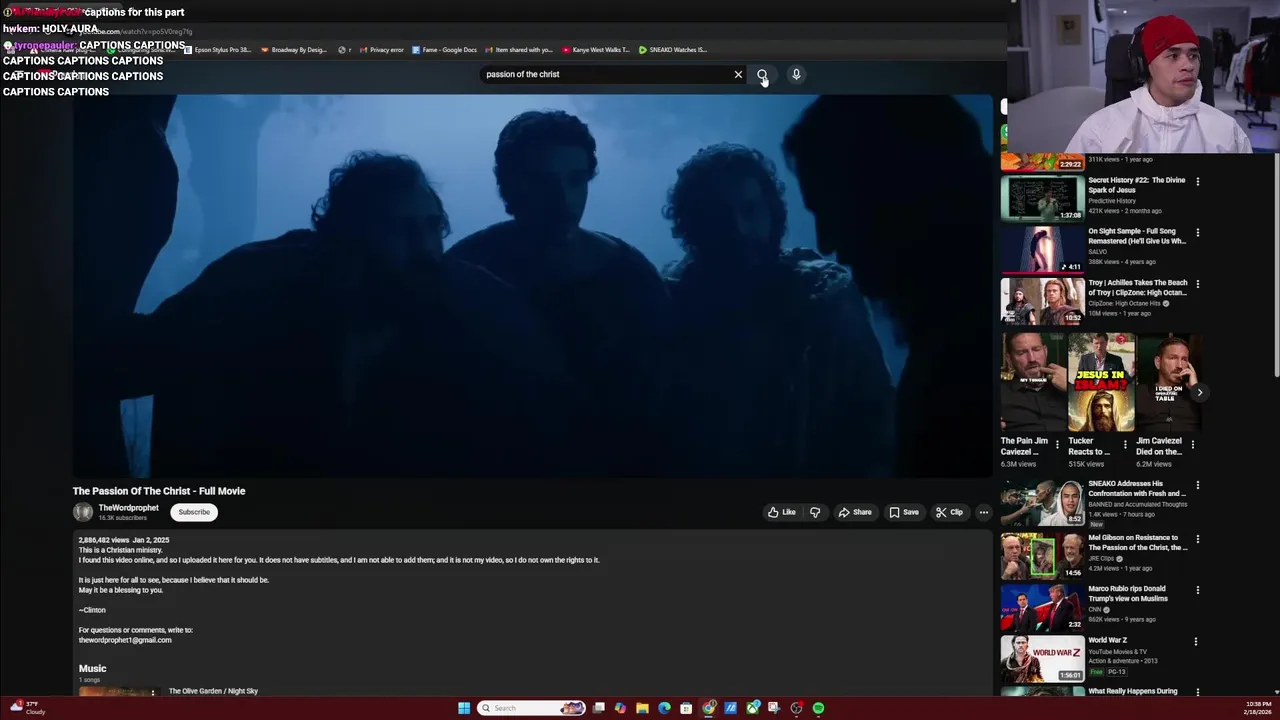Open TheWordprophet channel avatar
The height and width of the screenshot is (720, 1280).
coord(83,512)
